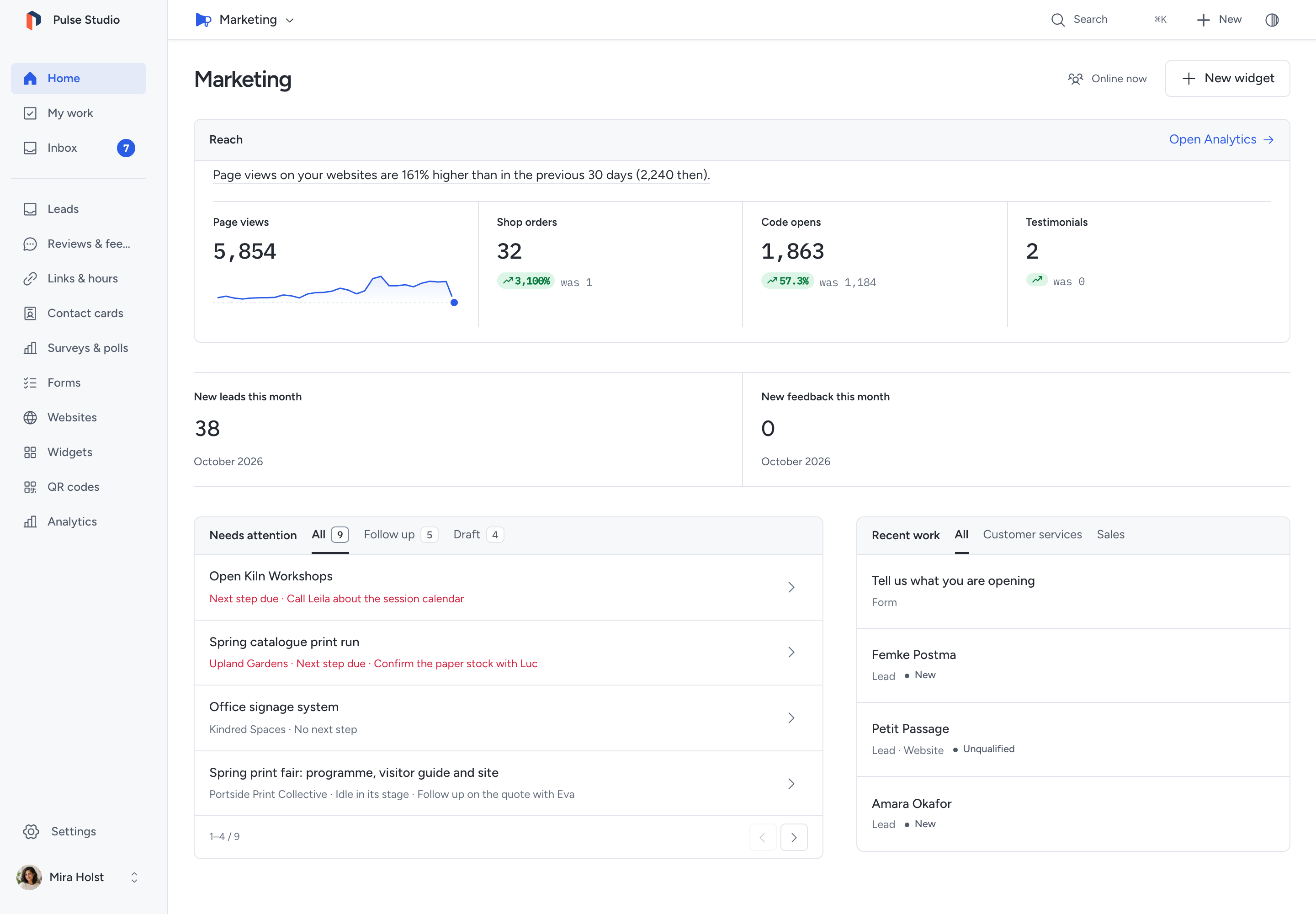Open the Amara Okafor lead
Viewport: 1316px width, 914px height.
pyautogui.click(x=1072, y=813)
